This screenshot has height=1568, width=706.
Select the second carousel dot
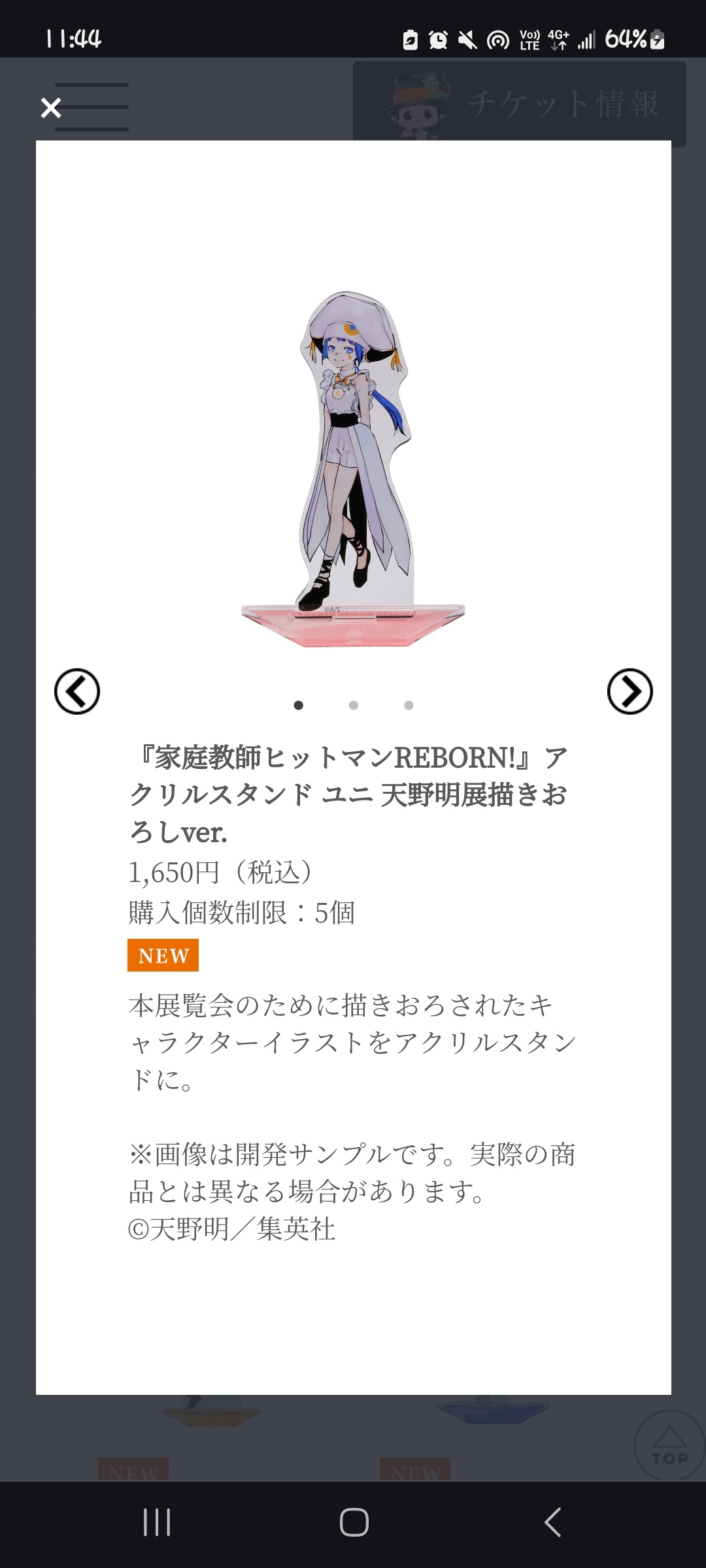point(354,705)
